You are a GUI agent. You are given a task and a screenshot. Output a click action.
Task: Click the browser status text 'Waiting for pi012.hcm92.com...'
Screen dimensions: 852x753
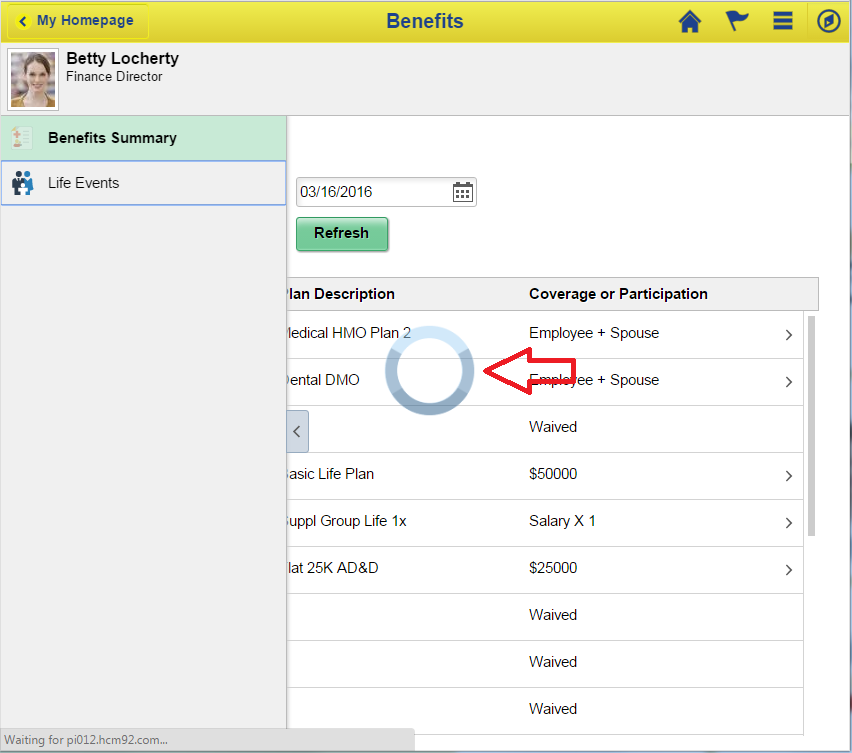click(x=86, y=740)
